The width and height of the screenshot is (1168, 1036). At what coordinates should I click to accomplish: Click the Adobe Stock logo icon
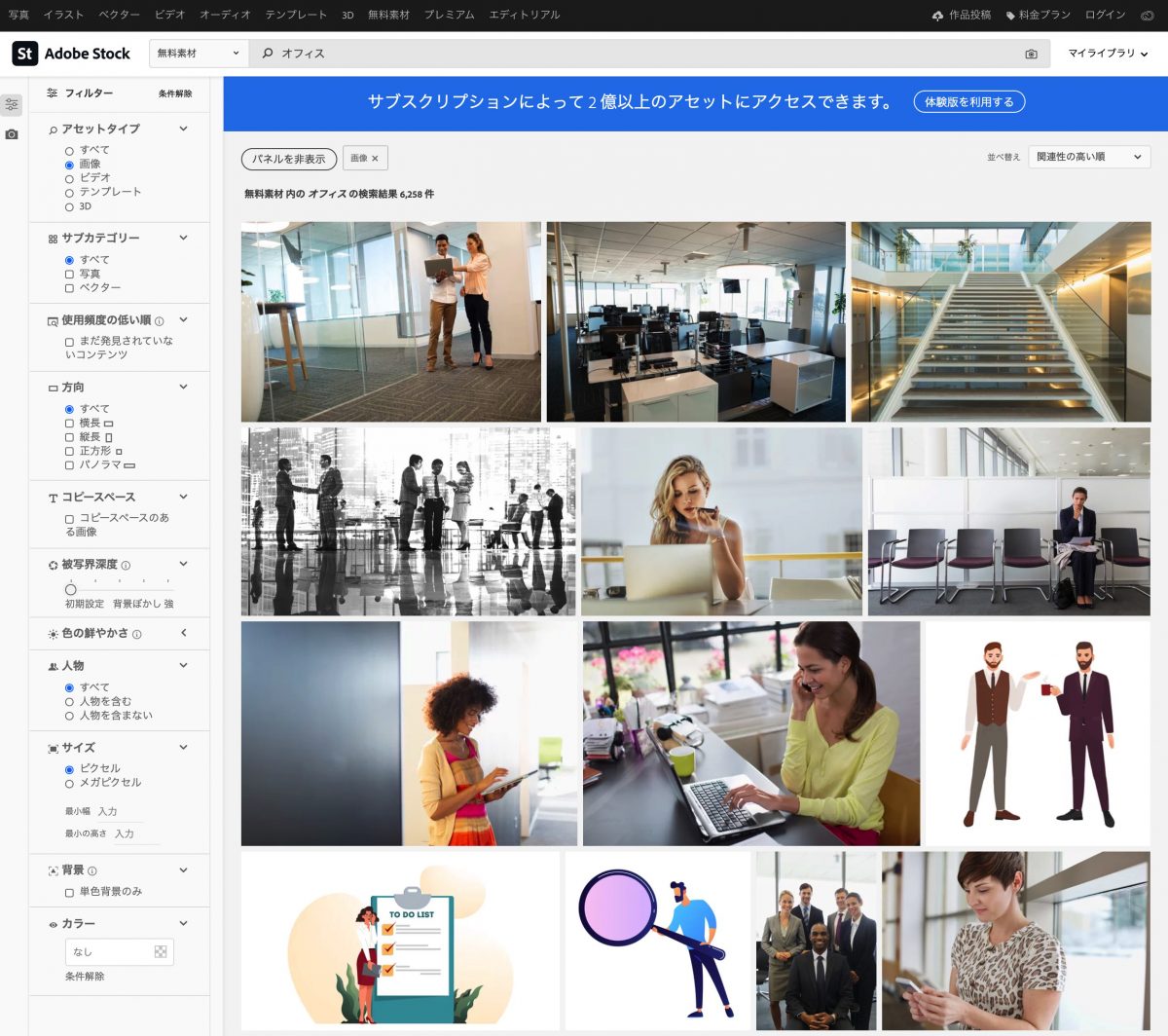pyautogui.click(x=25, y=54)
